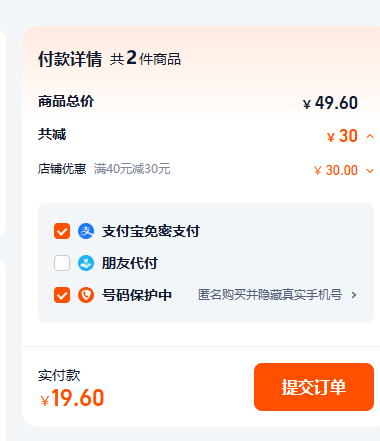Click 匿名购买并隐藏真实手机号 link text
Screen dimensions: 380x441
[x=270, y=295]
